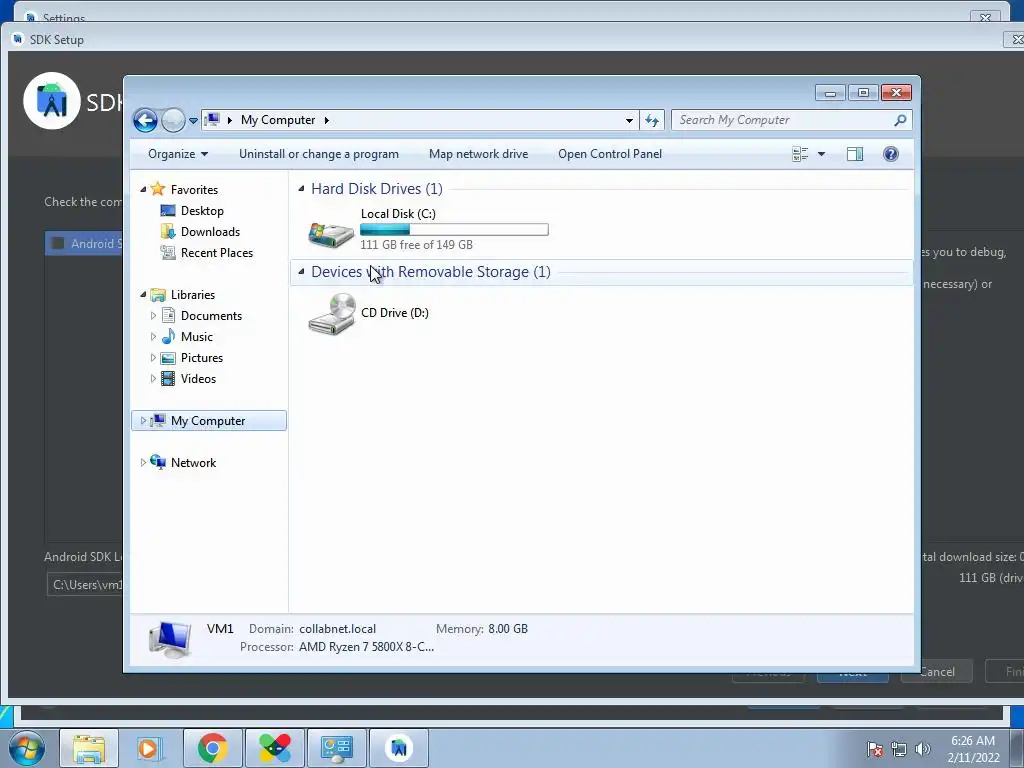Open the address bar history dropdown
The height and width of the screenshot is (768, 1024).
pyautogui.click(x=629, y=120)
